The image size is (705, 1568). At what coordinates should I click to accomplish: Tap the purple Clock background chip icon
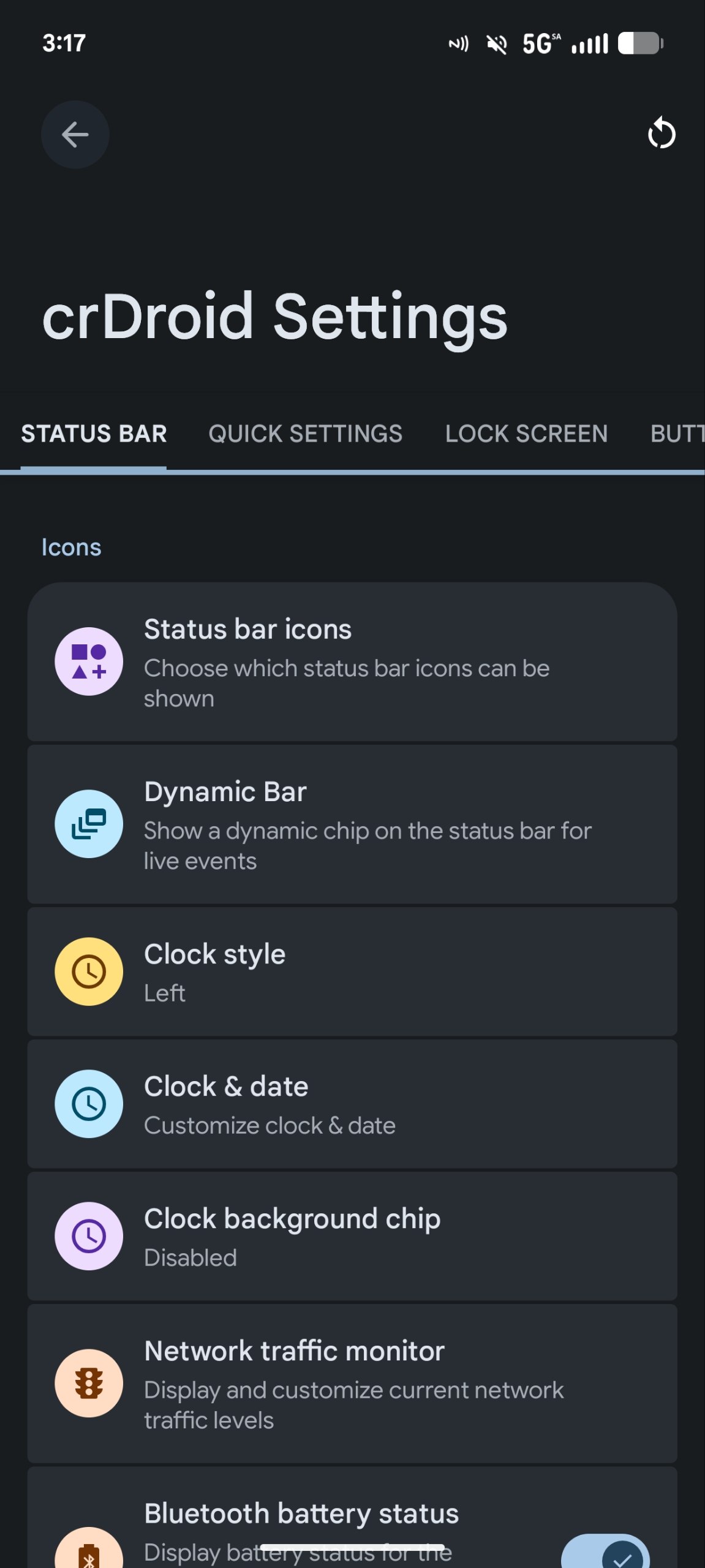point(89,1236)
